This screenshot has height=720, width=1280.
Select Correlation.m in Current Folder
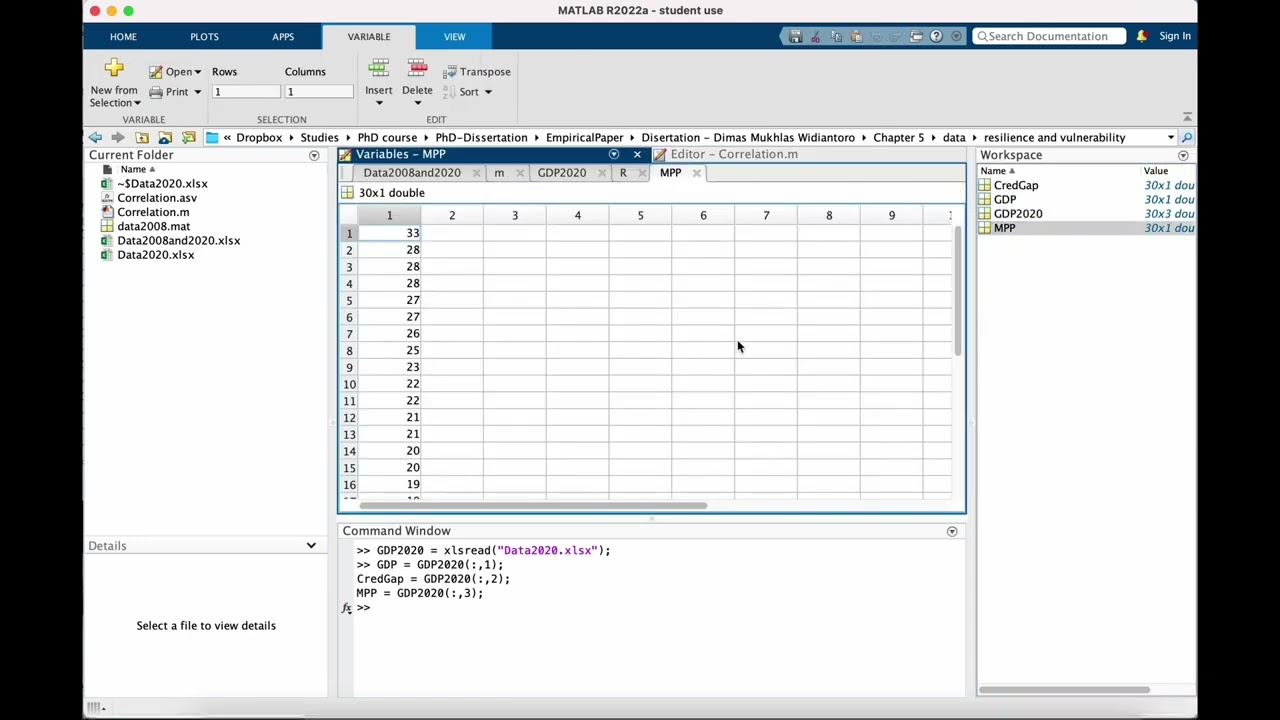[x=153, y=212]
